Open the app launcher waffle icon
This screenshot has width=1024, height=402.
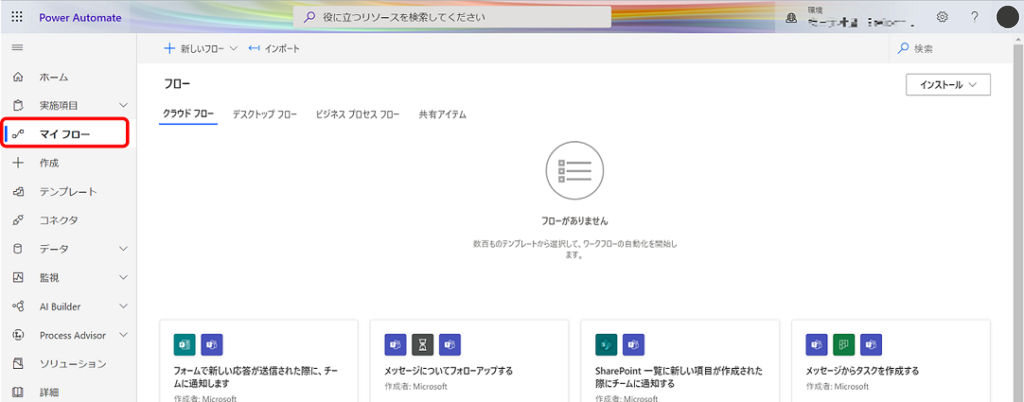click(x=17, y=18)
